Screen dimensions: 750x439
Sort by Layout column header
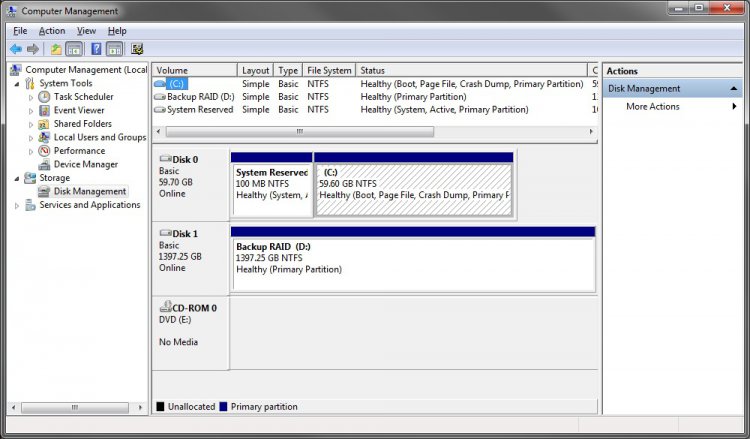pos(255,70)
